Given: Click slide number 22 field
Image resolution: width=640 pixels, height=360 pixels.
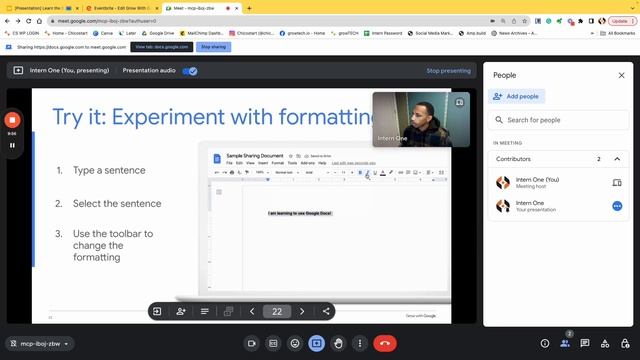Looking at the screenshot, I should click(x=277, y=312).
